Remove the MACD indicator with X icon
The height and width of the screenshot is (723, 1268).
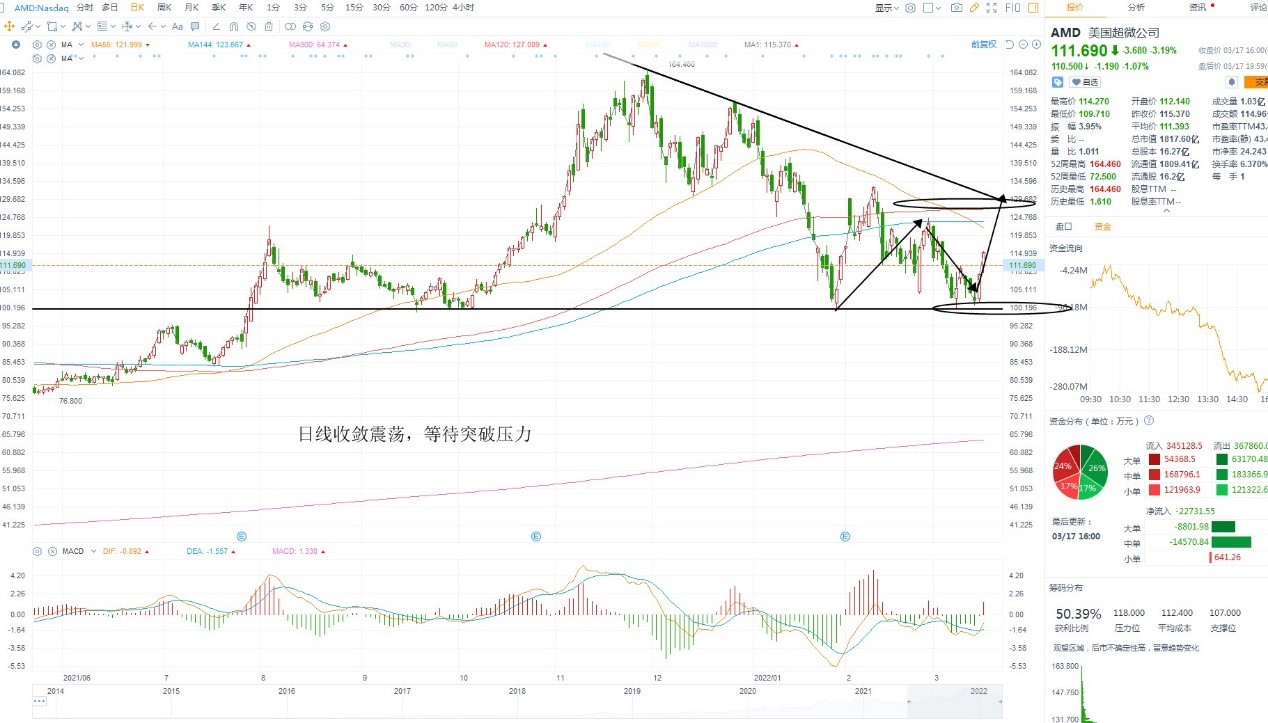click(x=52, y=551)
